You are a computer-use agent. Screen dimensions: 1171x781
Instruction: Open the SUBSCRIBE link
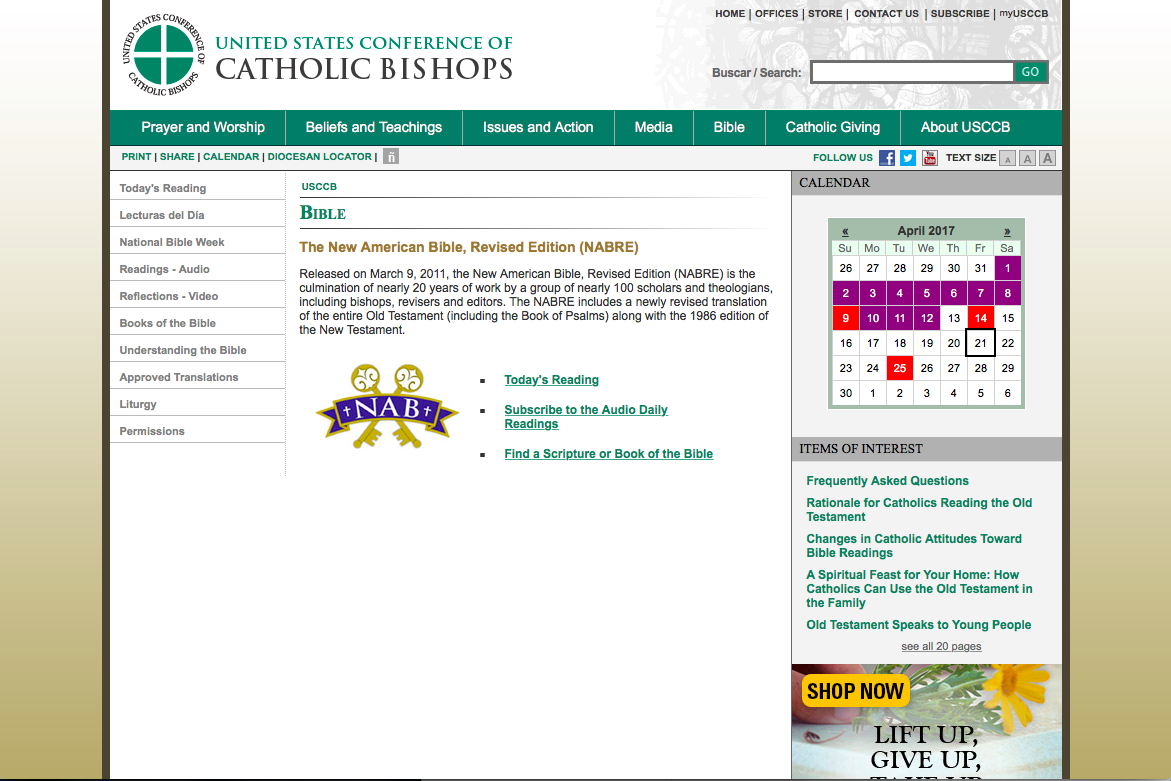960,13
